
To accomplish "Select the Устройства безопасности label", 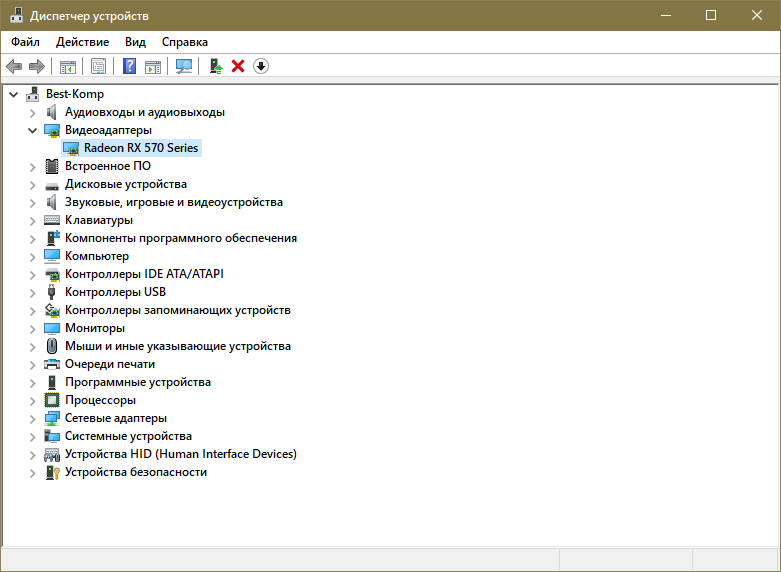I will point(135,472).
